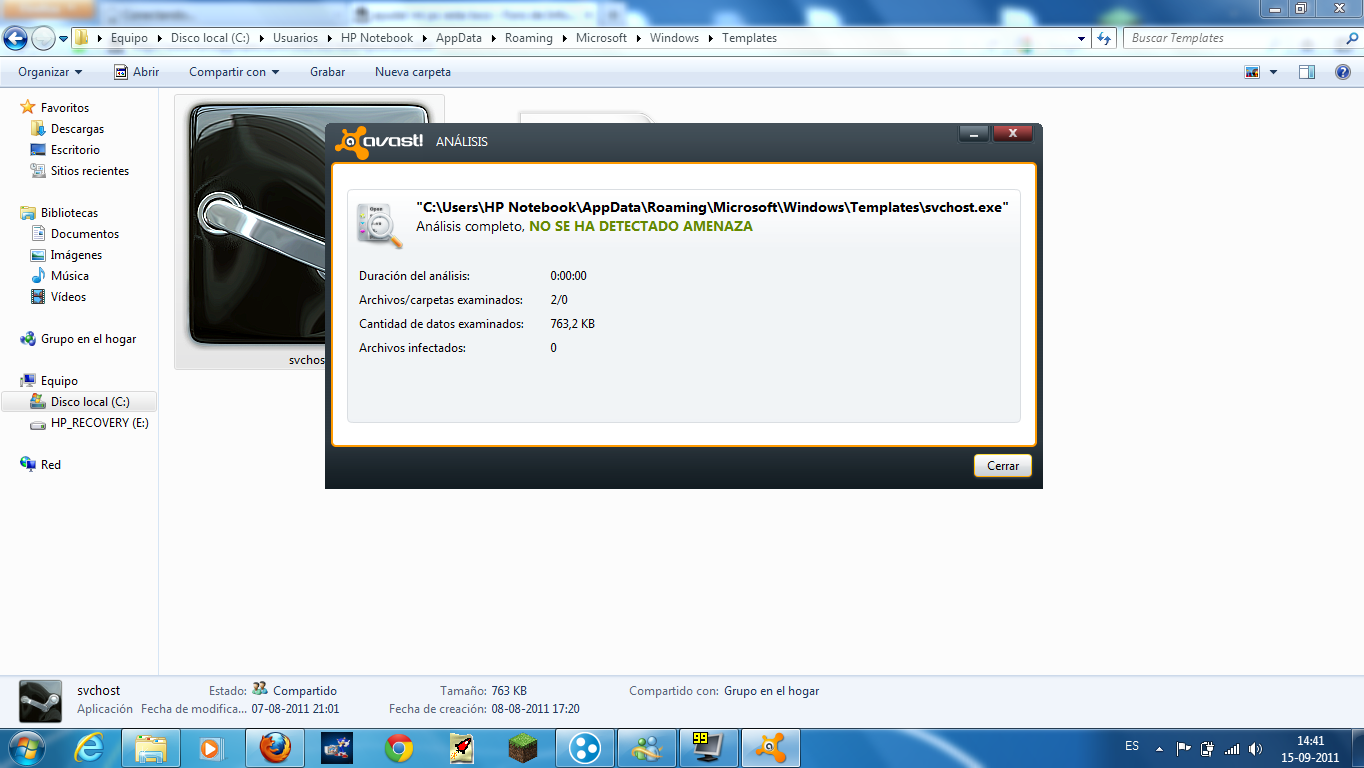Viewport: 1364px width, 768px height.
Task: Select Equipo in the navigation pane
Action: click(x=59, y=381)
